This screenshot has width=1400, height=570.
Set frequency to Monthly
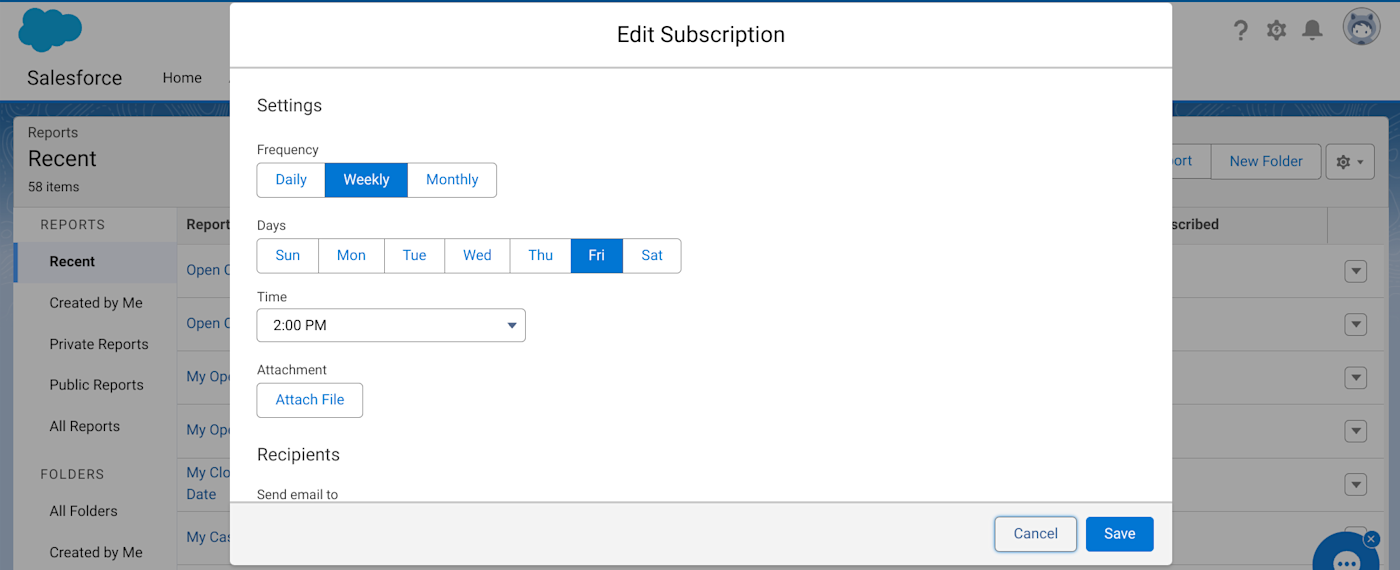click(x=452, y=180)
